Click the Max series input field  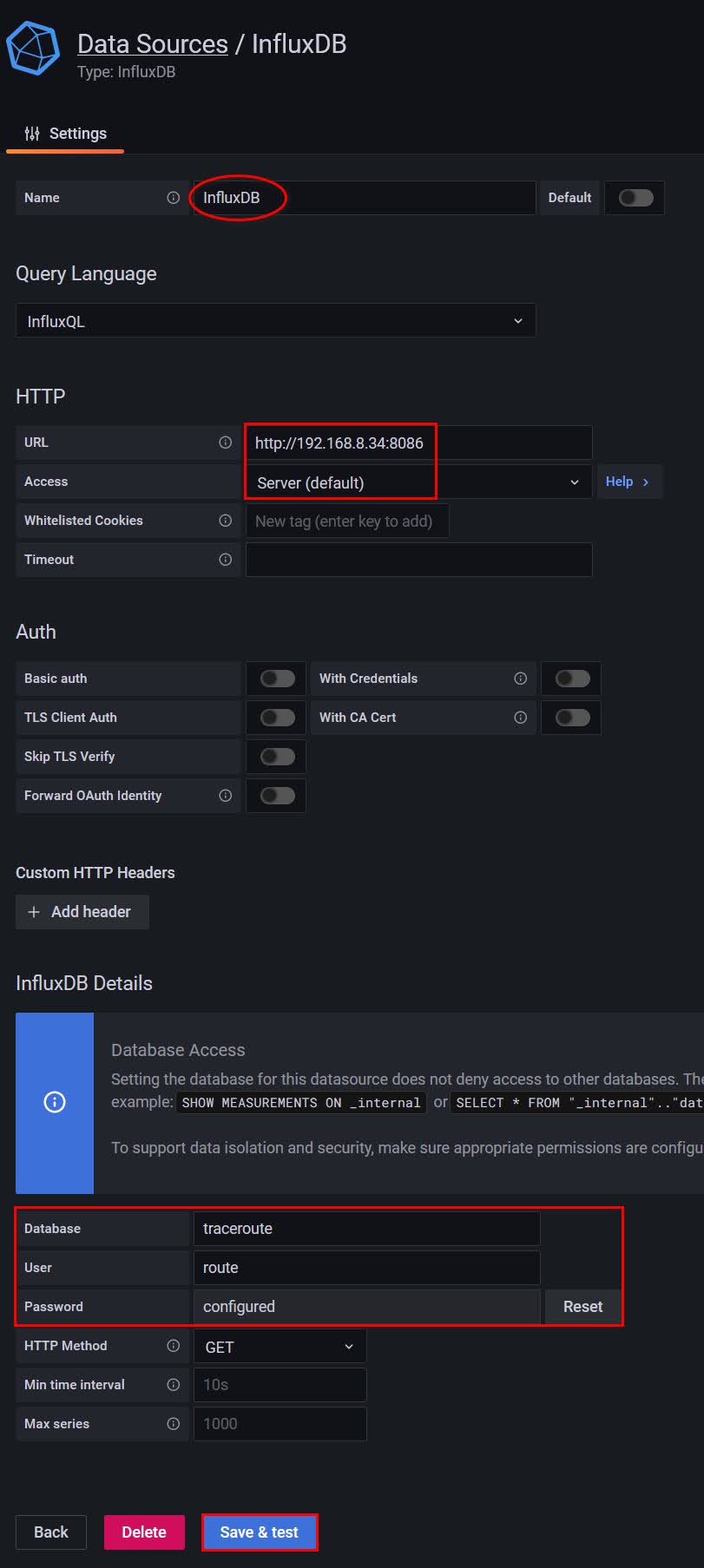coord(280,1424)
